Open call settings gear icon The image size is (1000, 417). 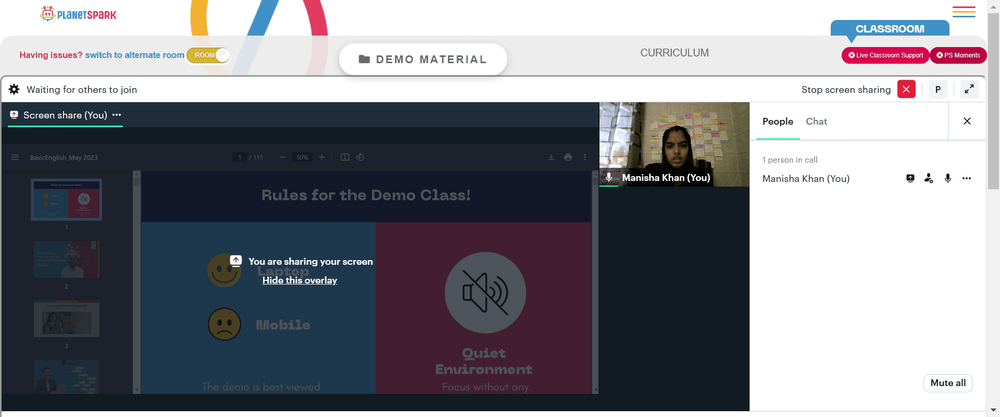click(x=14, y=89)
